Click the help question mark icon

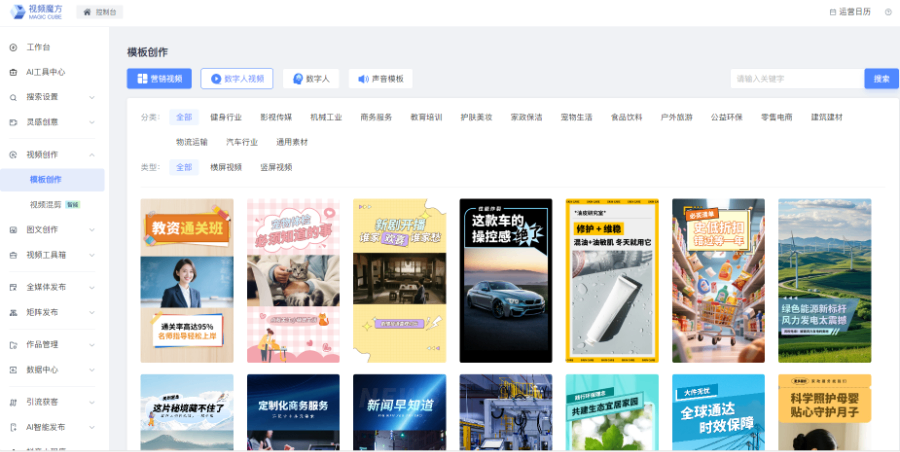(889, 12)
